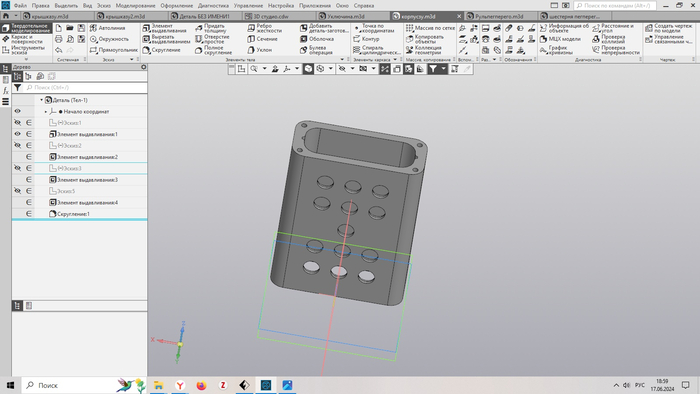This screenshot has height=394, width=700.
Task: Open МЦХ модели mass properties
Action: 560,39
